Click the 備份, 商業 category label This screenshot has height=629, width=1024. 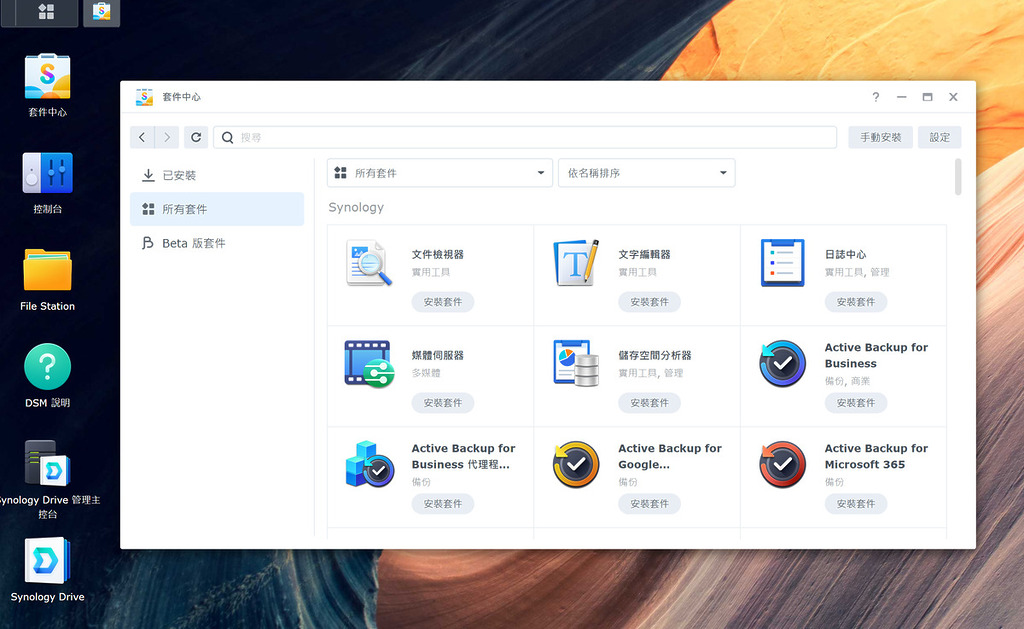[847, 381]
